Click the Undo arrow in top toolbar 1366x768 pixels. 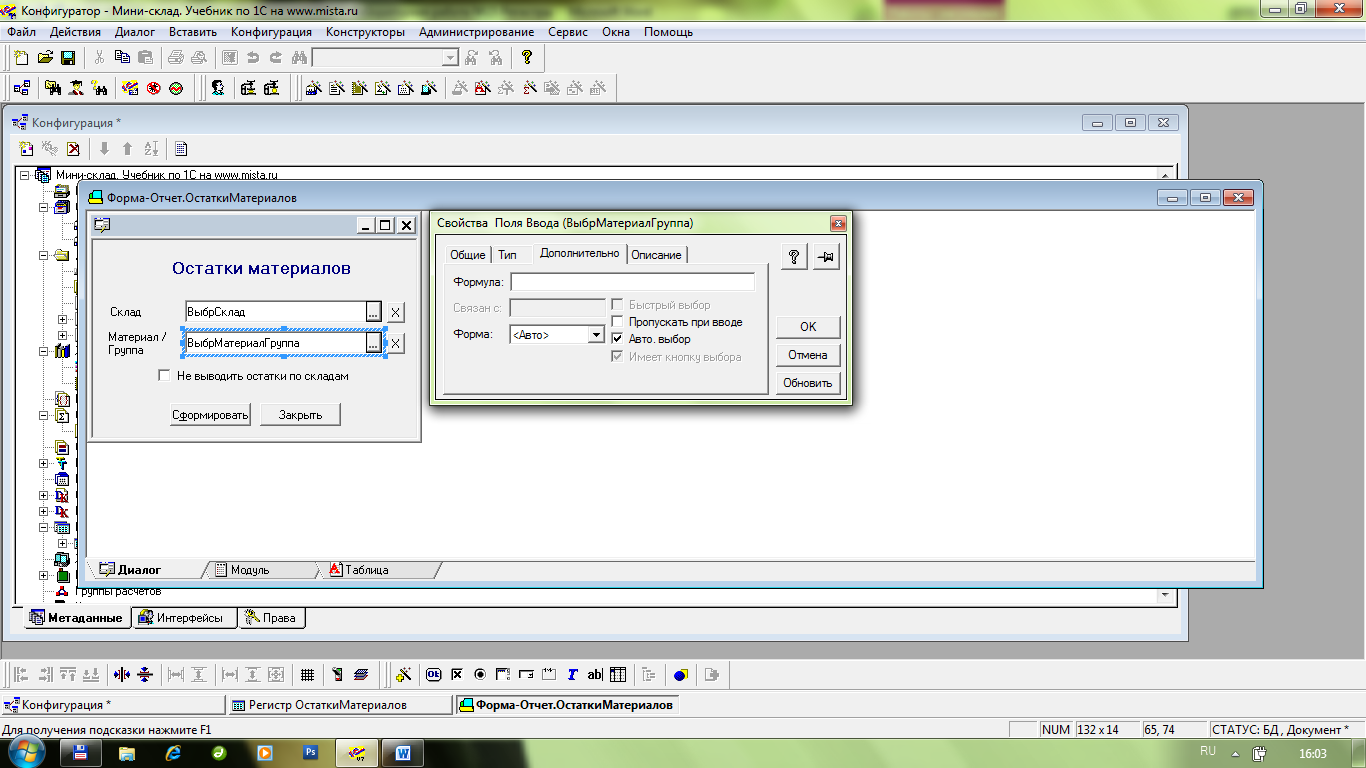pos(253,58)
